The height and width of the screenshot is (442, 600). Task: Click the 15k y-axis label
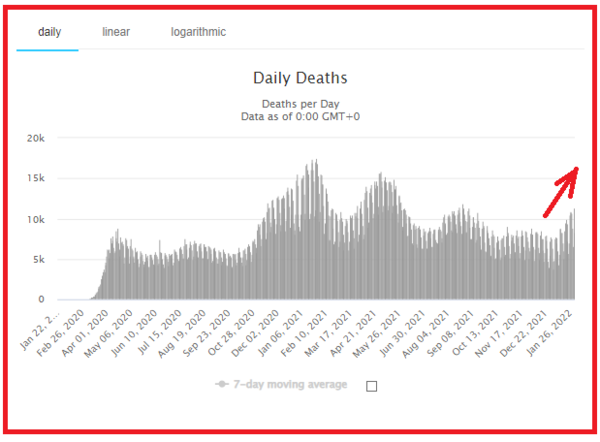coord(35,178)
